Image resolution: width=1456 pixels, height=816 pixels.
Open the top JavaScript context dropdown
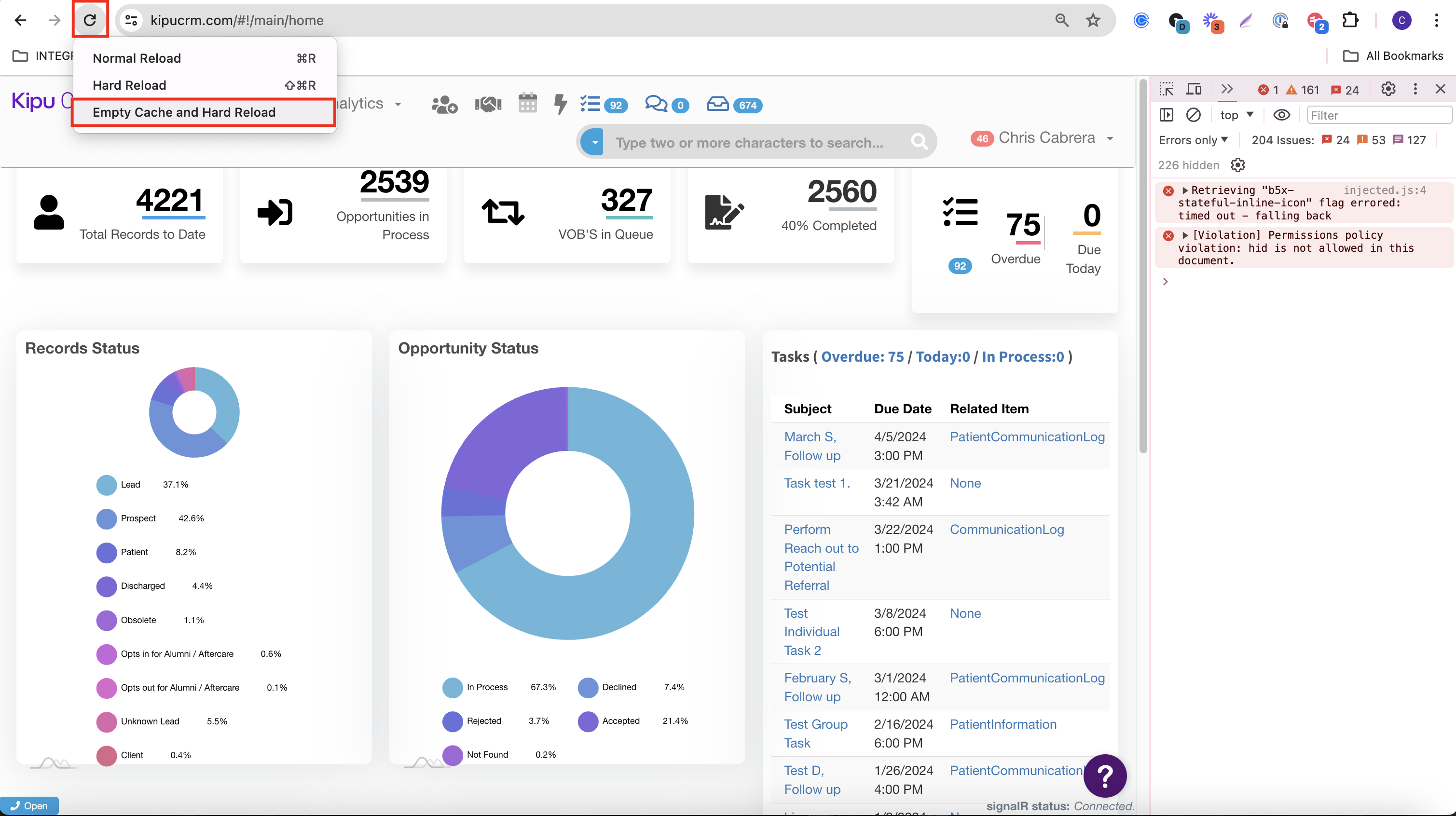coord(1236,115)
